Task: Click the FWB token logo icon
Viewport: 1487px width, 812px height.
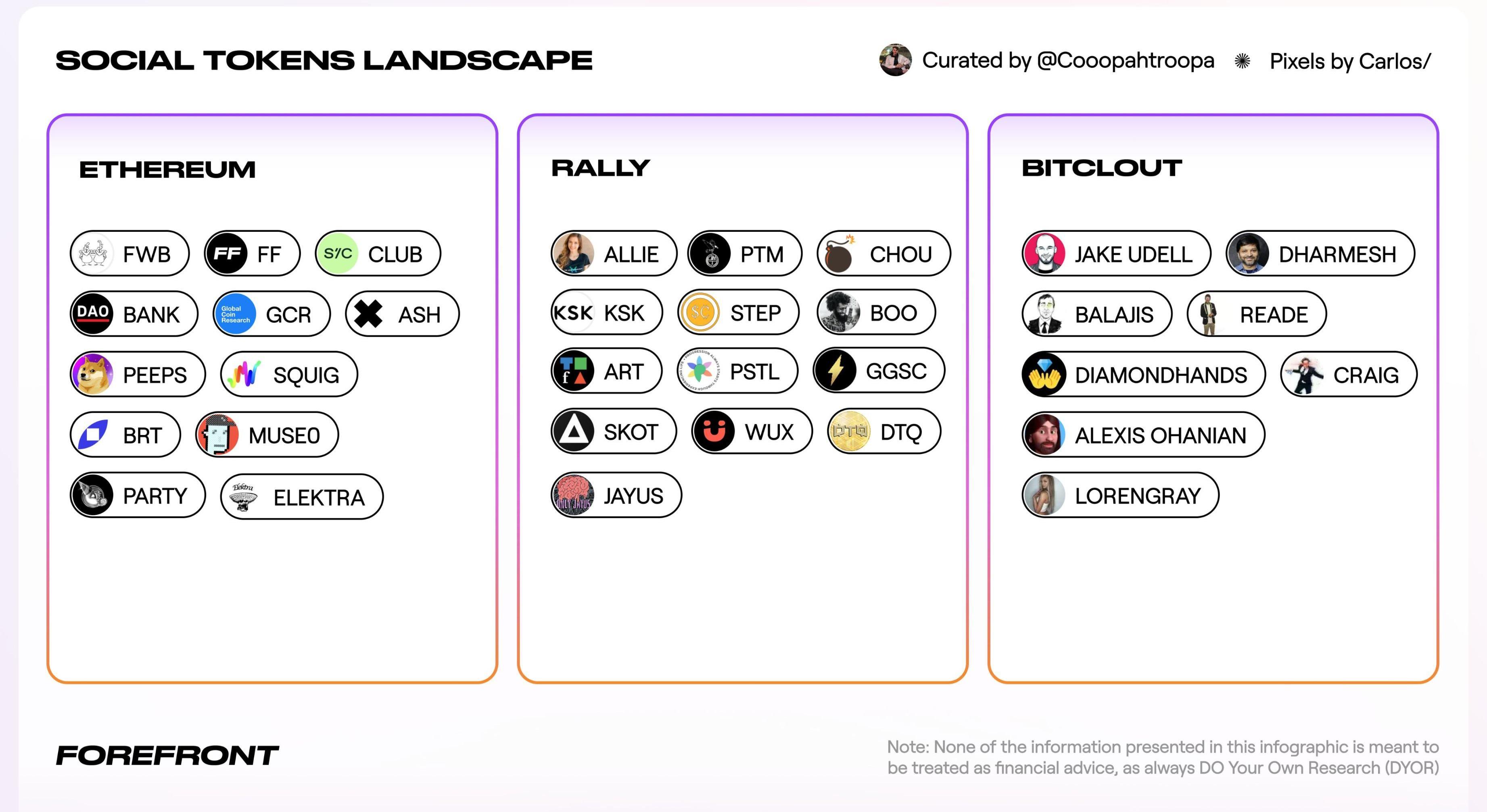Action: 92,254
